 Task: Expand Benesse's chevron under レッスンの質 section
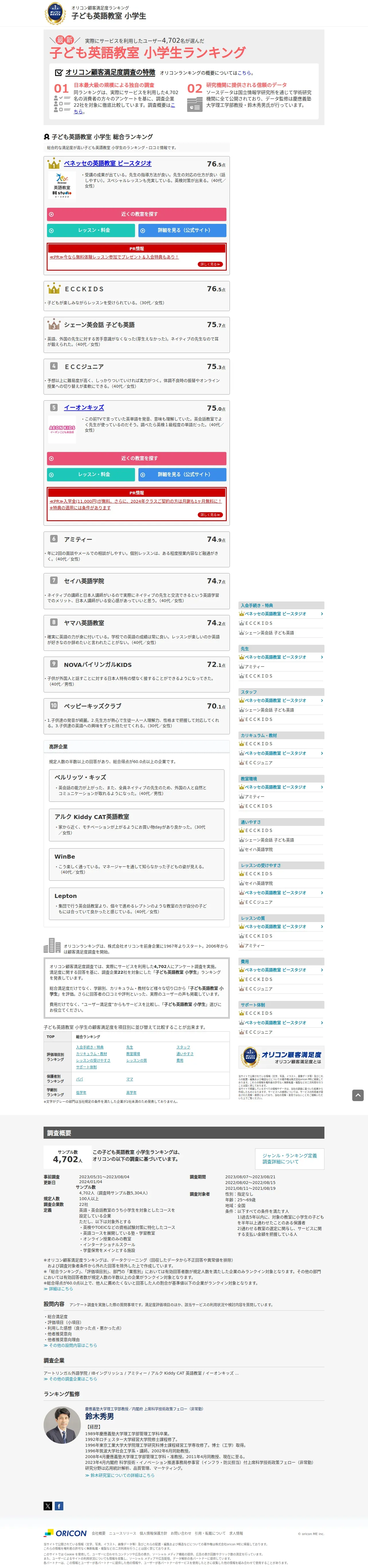[x=322, y=926]
